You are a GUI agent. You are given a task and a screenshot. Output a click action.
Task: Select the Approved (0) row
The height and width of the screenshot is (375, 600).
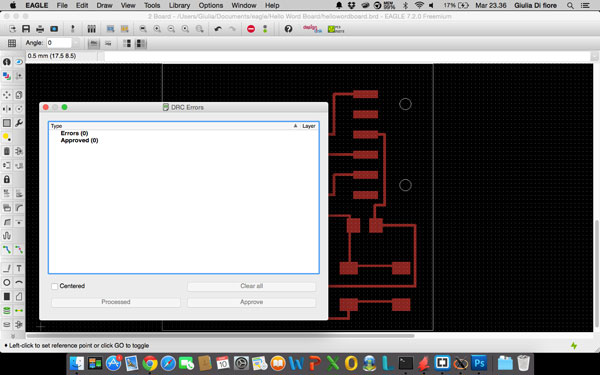(79, 140)
